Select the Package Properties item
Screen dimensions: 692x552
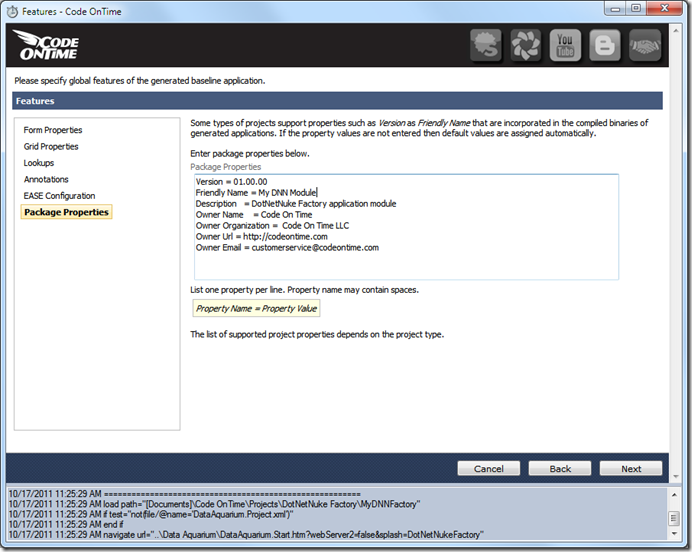(66, 212)
